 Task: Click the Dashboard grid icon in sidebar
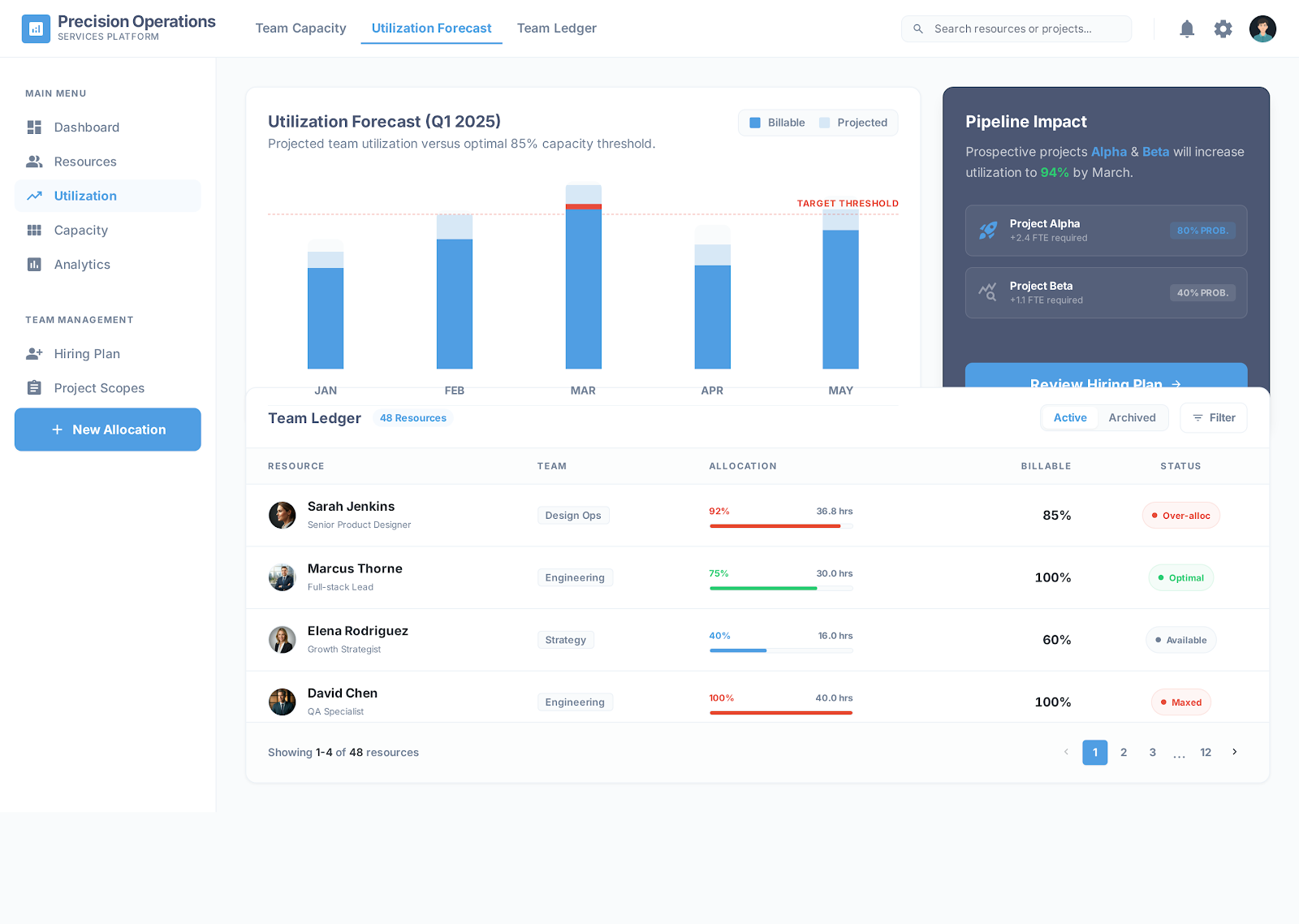pos(34,127)
